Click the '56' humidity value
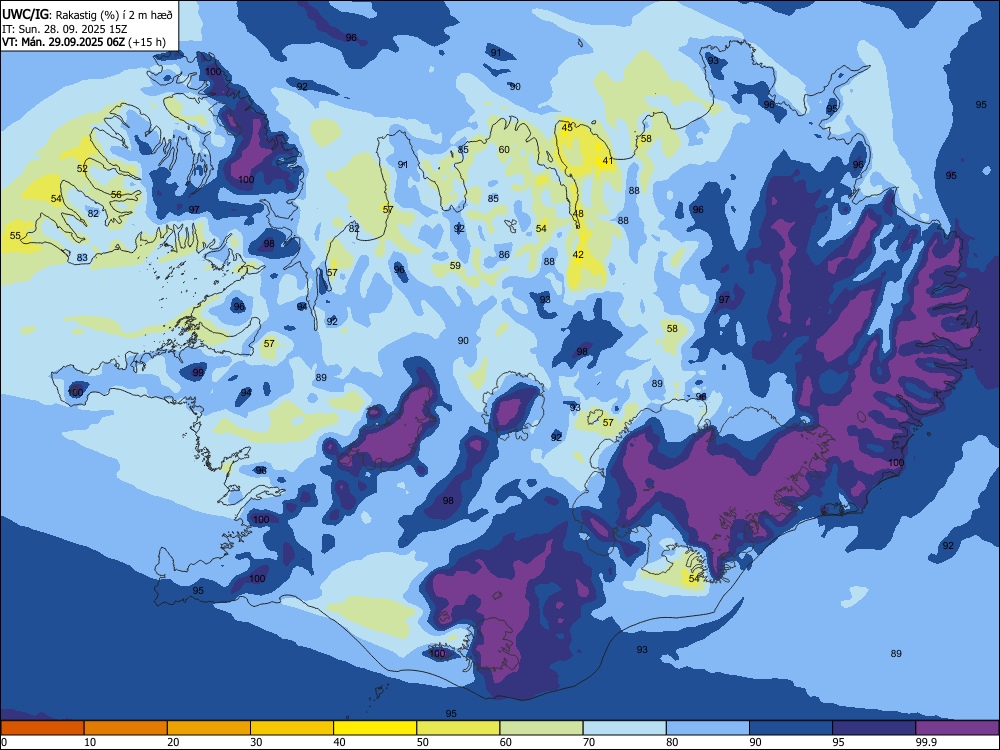 pos(116,195)
